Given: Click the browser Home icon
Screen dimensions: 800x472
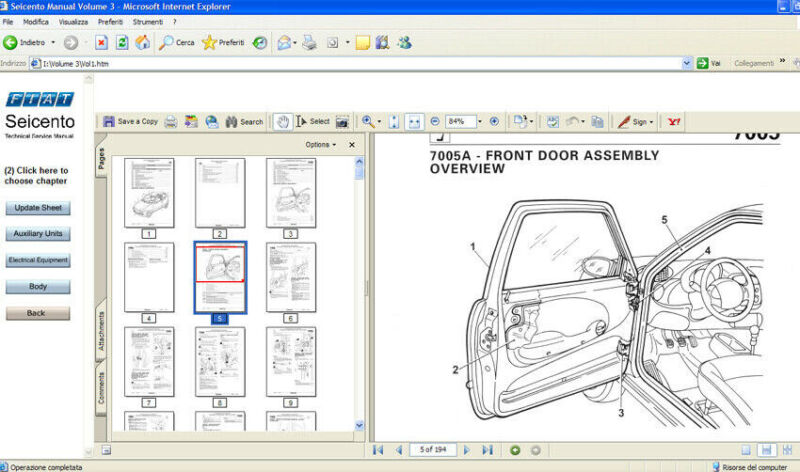Looking at the screenshot, I should pos(142,42).
